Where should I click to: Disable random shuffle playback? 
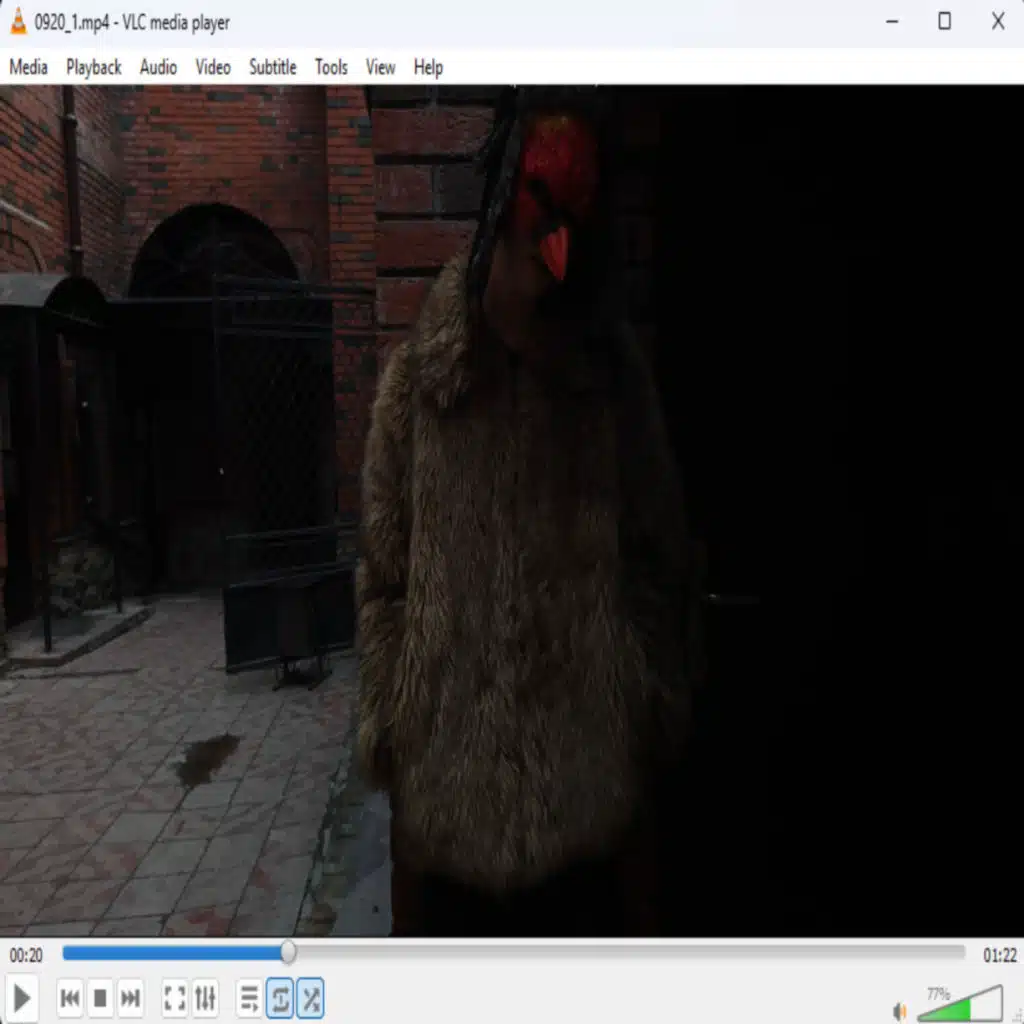(x=311, y=998)
